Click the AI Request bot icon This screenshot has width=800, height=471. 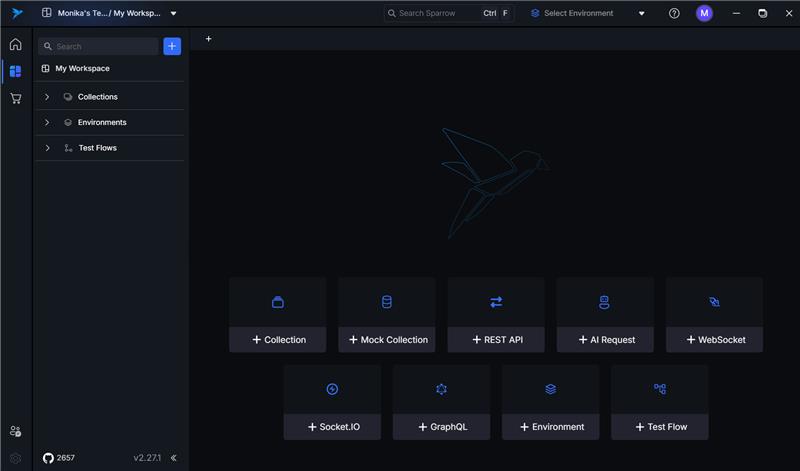click(x=604, y=302)
